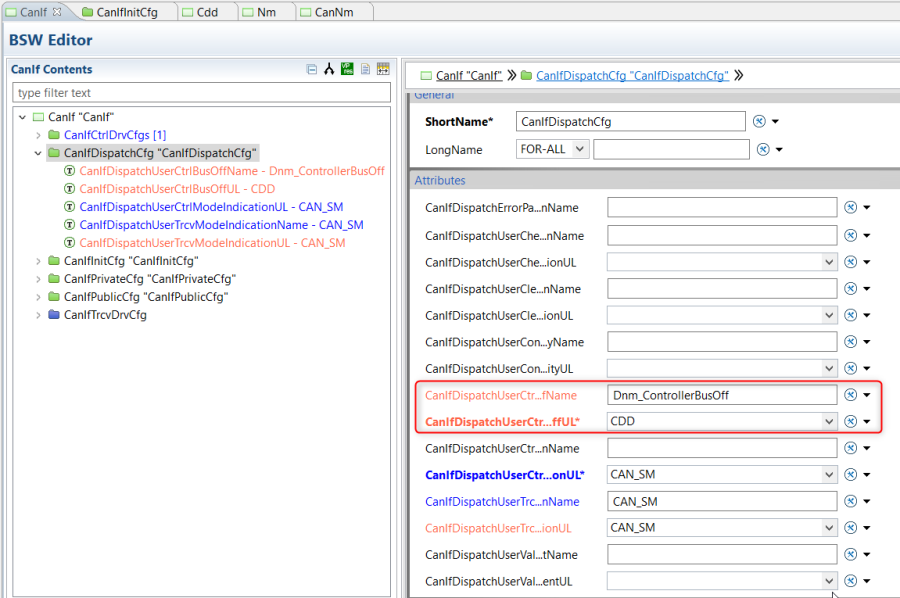
Task: Open the small arrow menu on ShortName row
Action: coord(775,122)
